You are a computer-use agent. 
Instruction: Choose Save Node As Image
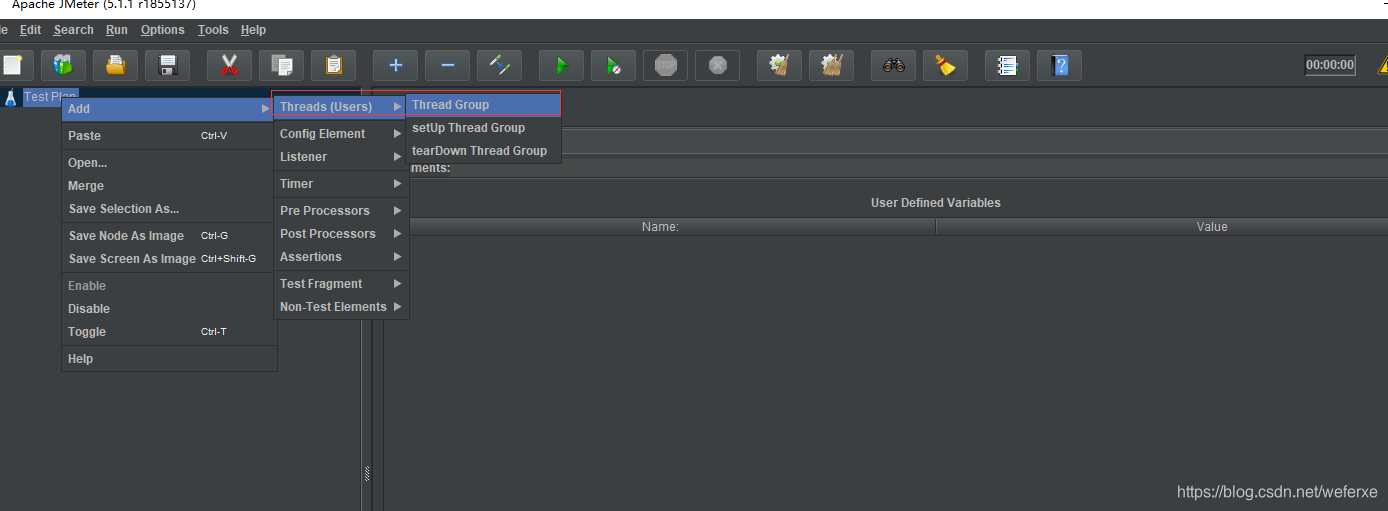pos(169,236)
